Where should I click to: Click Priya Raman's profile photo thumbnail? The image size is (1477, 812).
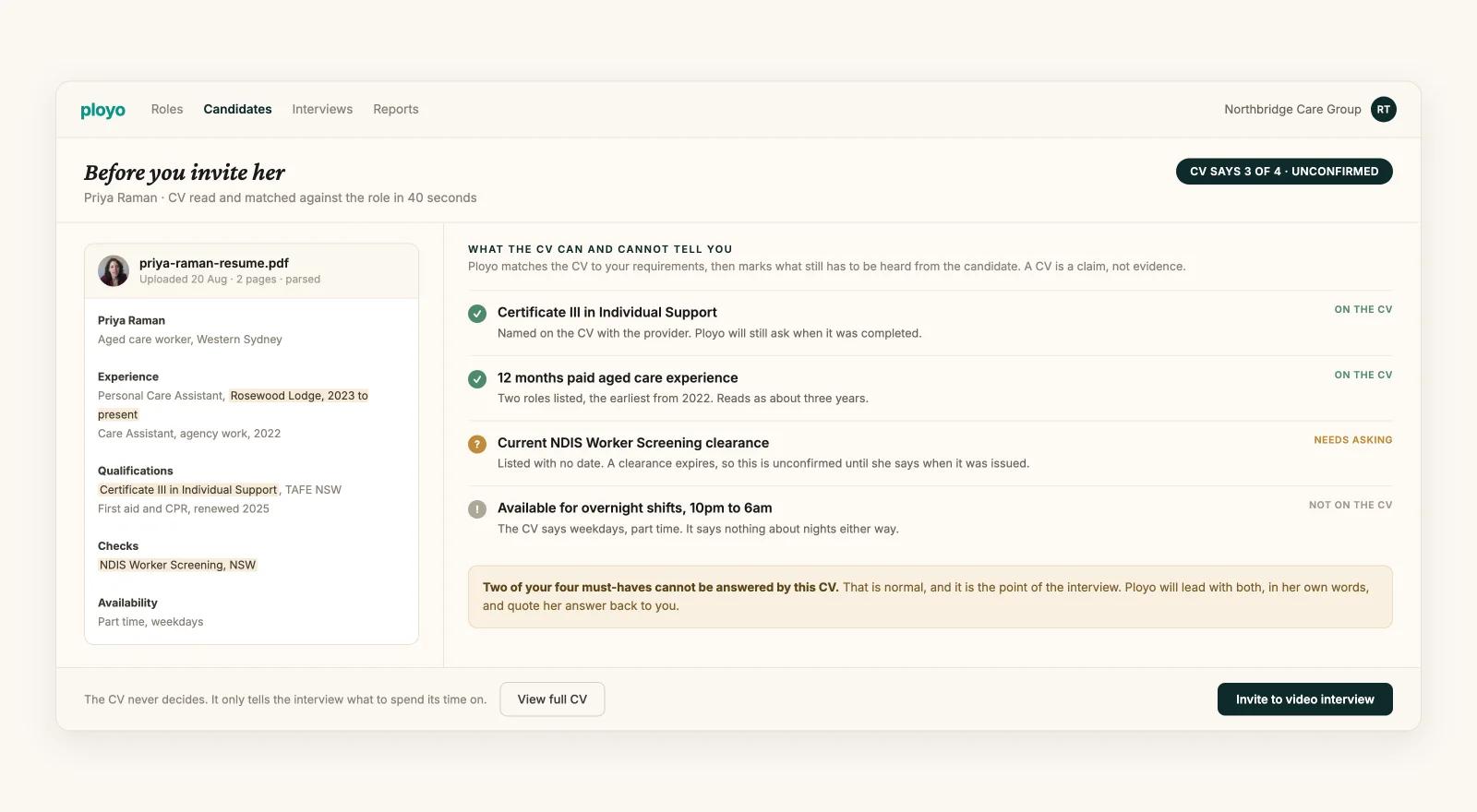[114, 270]
